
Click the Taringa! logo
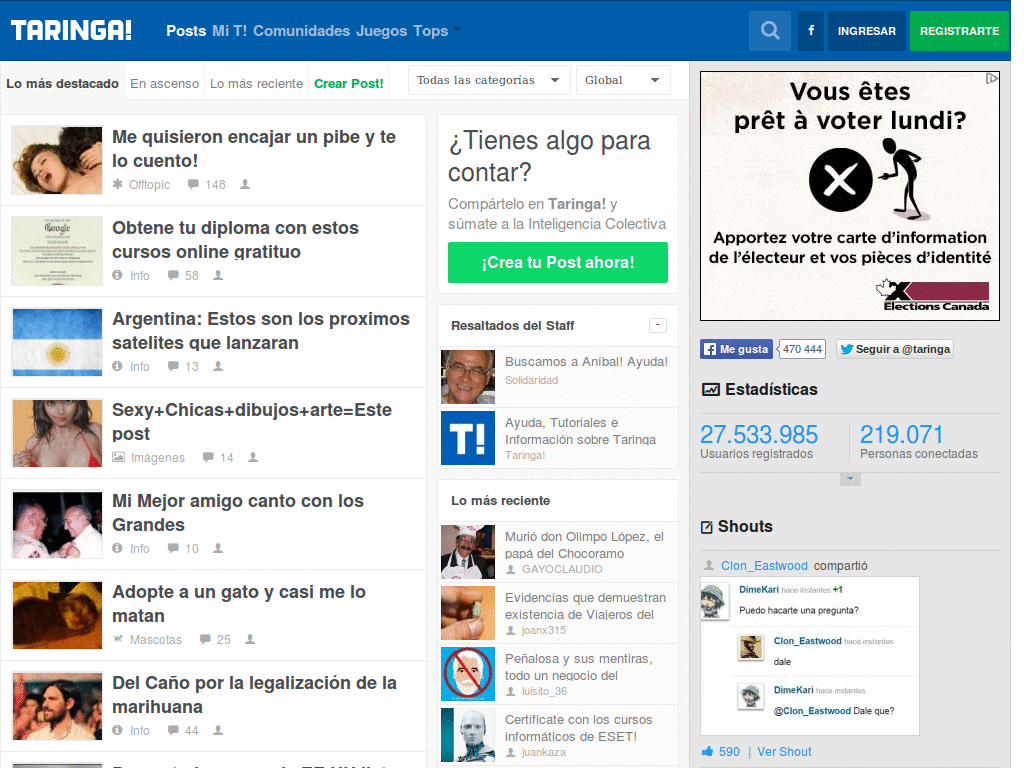pyautogui.click(x=71, y=31)
